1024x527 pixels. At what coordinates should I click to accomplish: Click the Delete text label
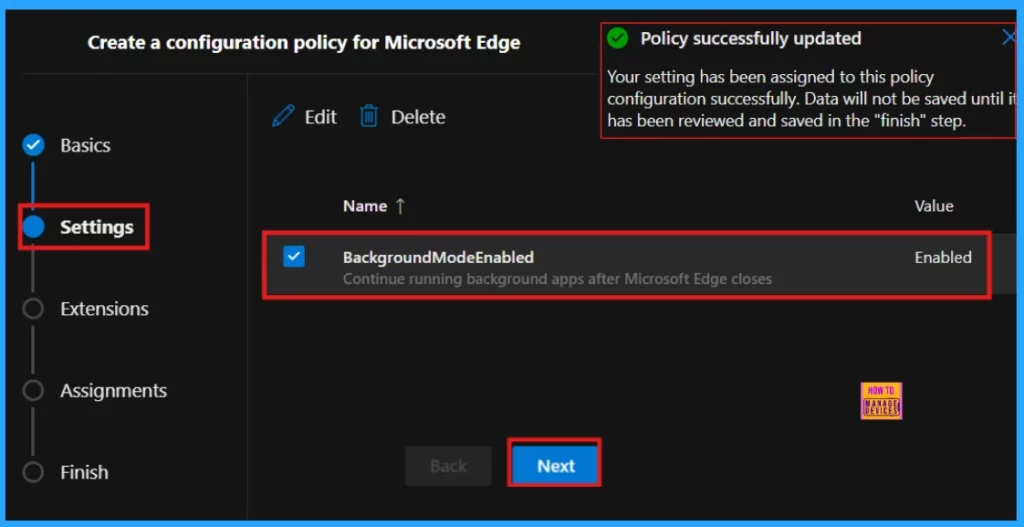pyautogui.click(x=418, y=118)
